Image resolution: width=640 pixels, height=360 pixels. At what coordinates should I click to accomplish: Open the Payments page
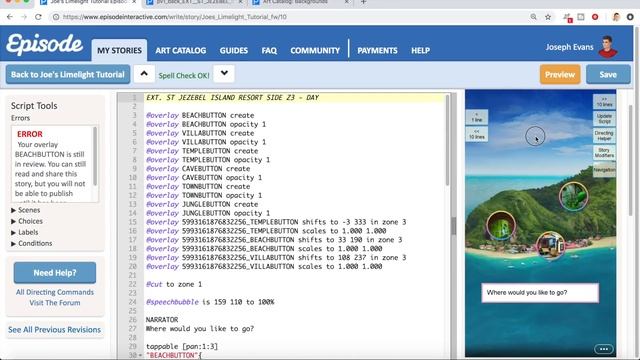click(377, 51)
